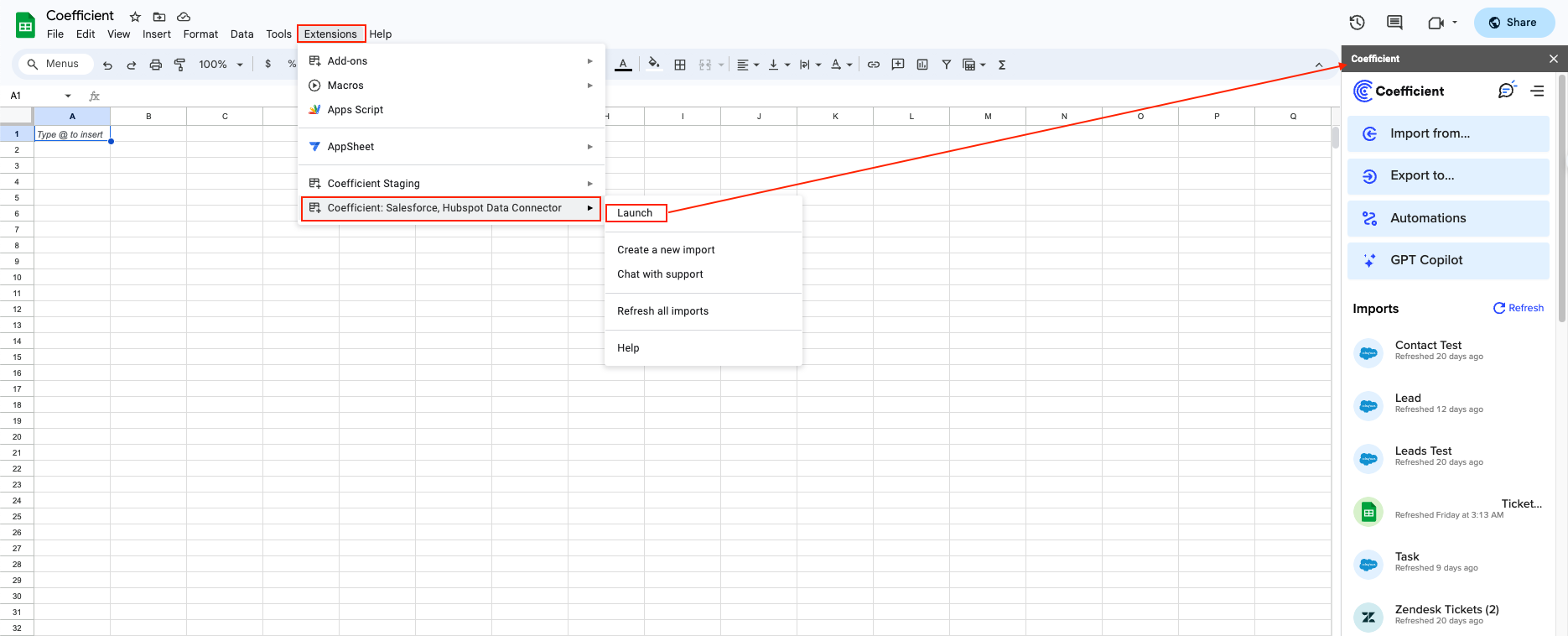Expand the Add-ons submenu
The image size is (1568, 636).
(x=451, y=61)
